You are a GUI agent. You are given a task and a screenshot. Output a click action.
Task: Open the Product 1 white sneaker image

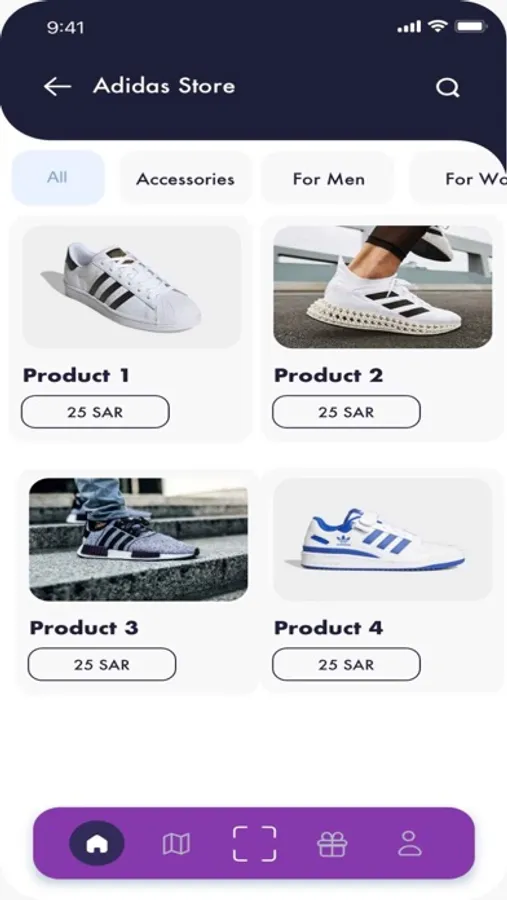pyautogui.click(x=131, y=286)
